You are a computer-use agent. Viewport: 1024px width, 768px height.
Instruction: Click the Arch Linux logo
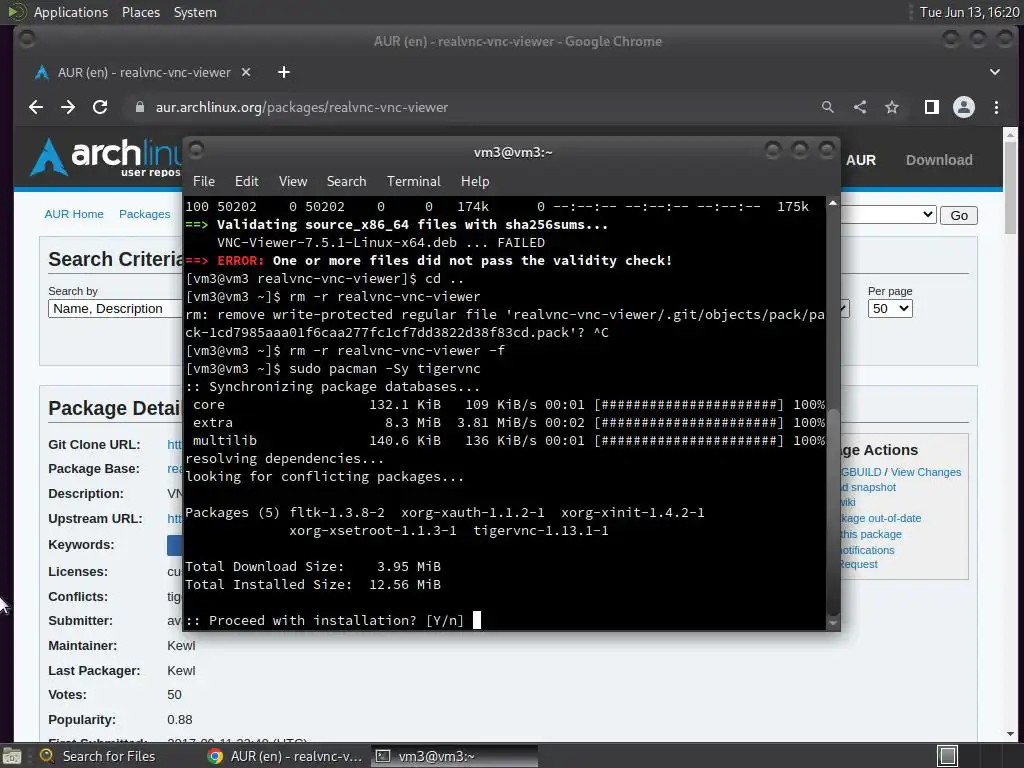(x=104, y=157)
